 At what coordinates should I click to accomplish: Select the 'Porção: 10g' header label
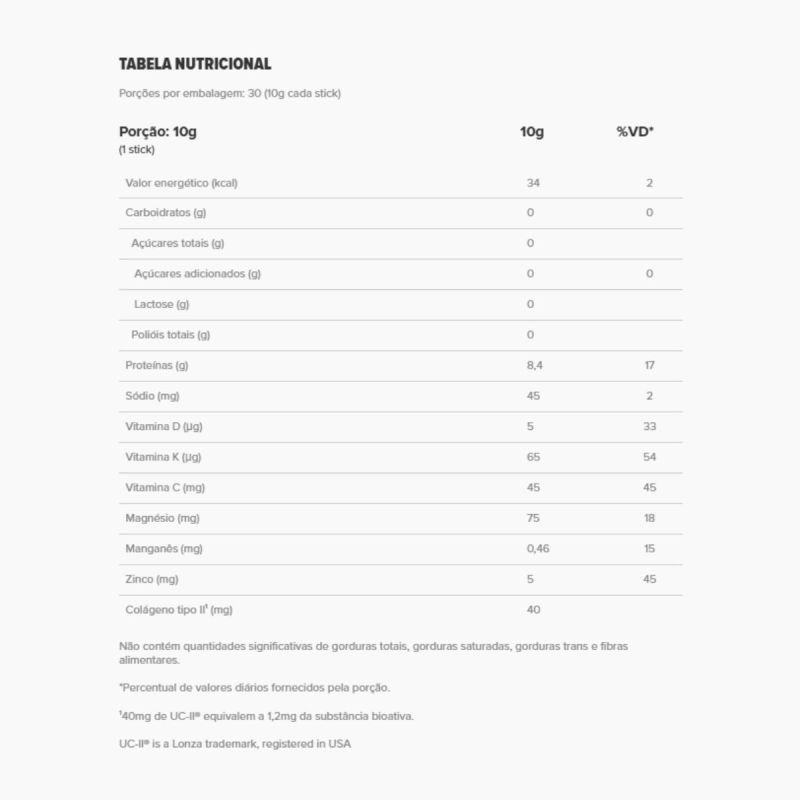coord(158,132)
